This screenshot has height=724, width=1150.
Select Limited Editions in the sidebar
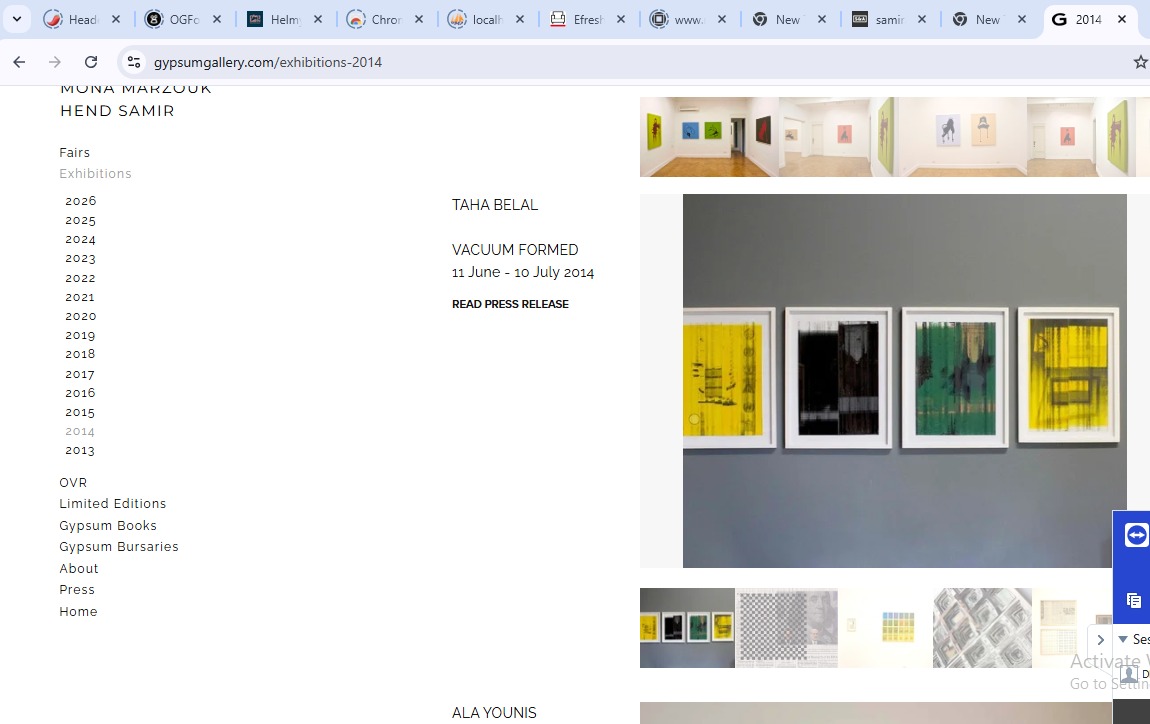coord(112,503)
